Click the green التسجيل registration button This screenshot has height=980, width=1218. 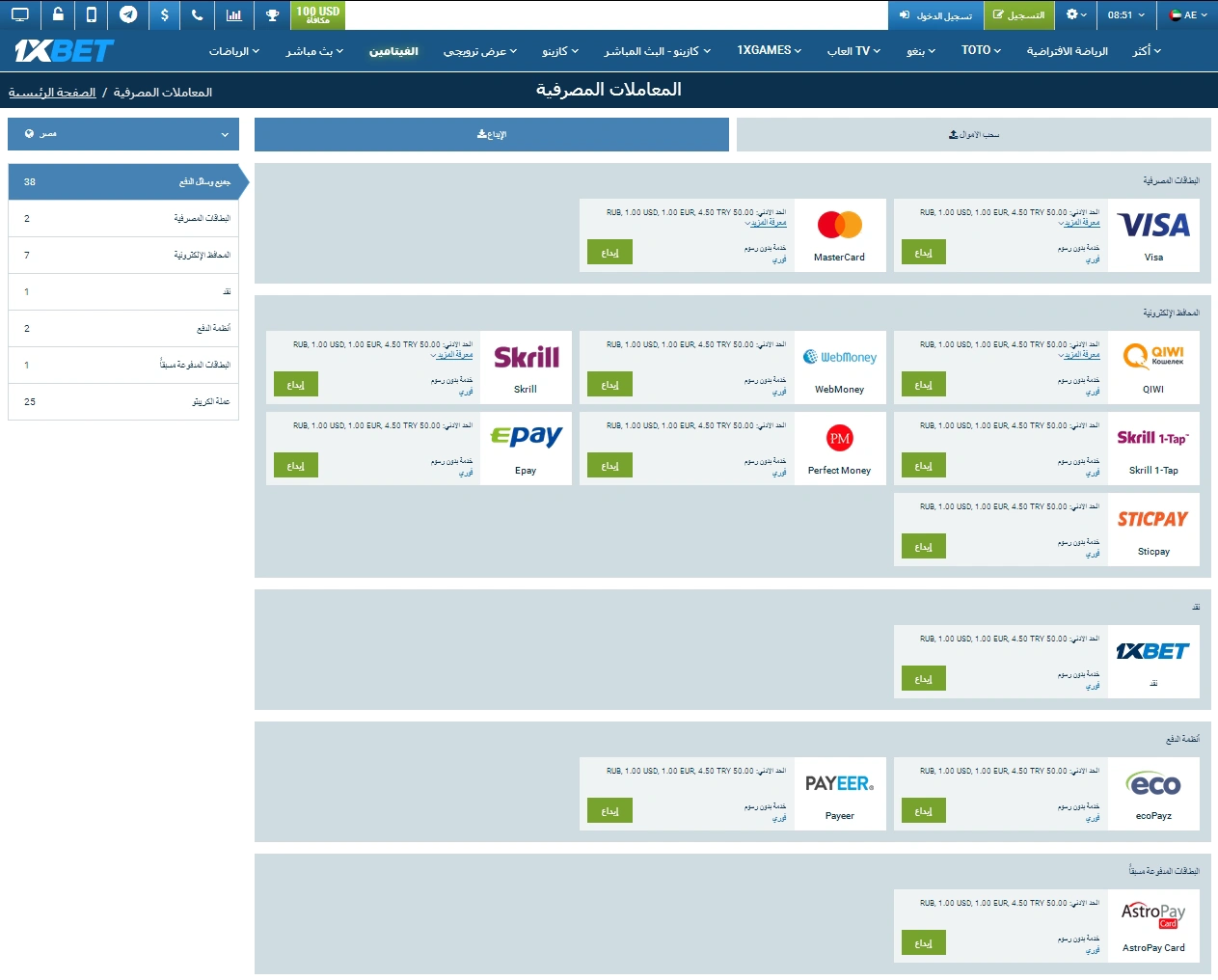pos(1018,15)
